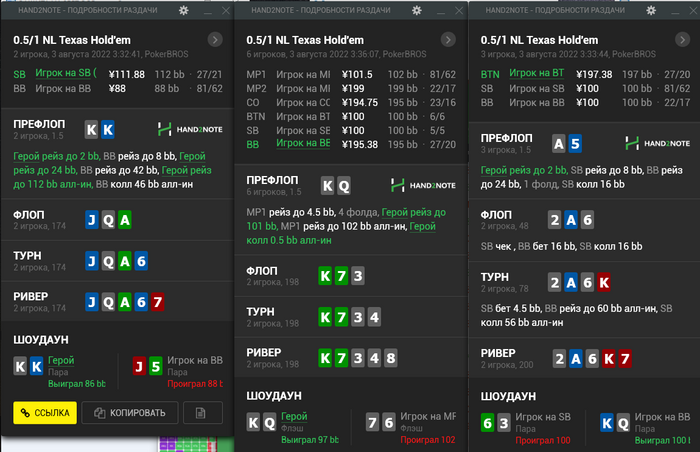Click the blue 5 preflop card in right window
The height and width of the screenshot is (452, 700).
(x=575, y=144)
